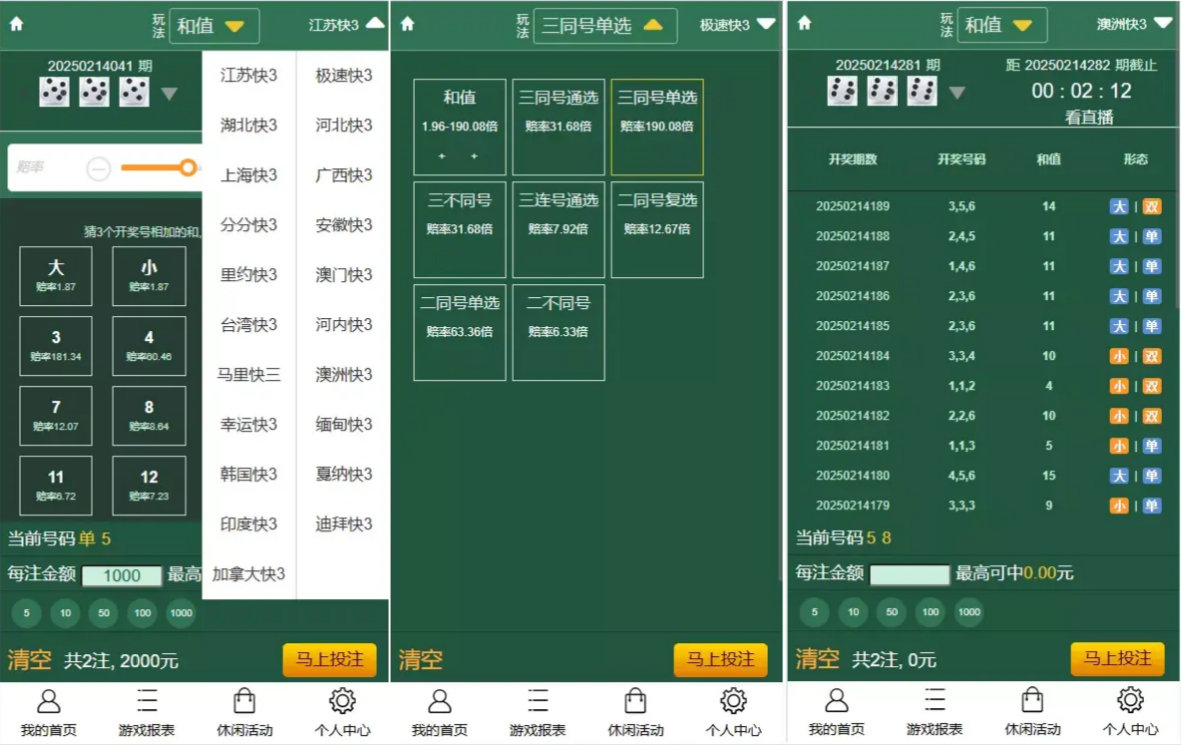The height and width of the screenshot is (745, 1181).
Task: Open 个人中心 gear icon in the right panel
Action: [x=1130, y=712]
